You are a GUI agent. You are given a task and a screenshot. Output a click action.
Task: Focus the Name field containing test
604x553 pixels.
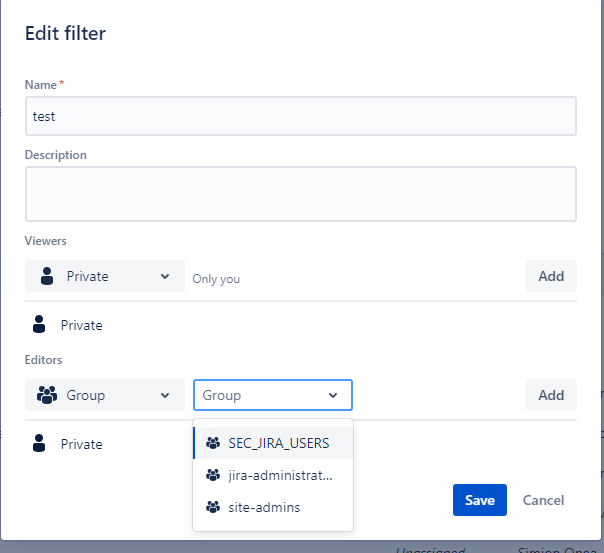(x=300, y=116)
